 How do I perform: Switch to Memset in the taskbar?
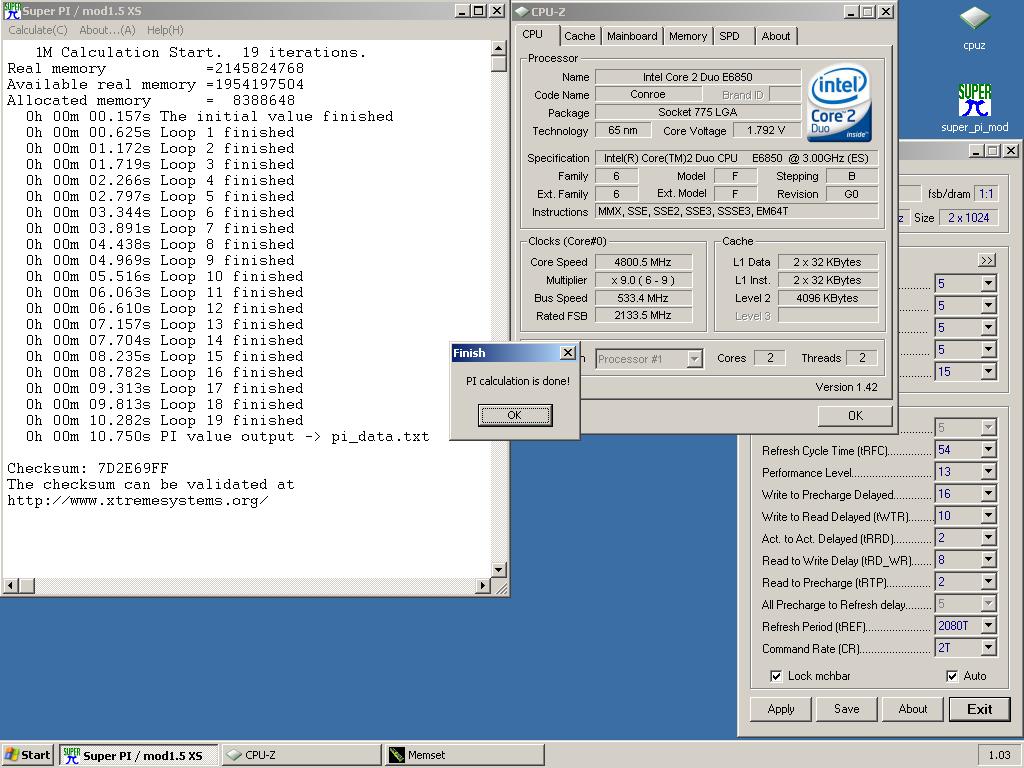tap(464, 755)
